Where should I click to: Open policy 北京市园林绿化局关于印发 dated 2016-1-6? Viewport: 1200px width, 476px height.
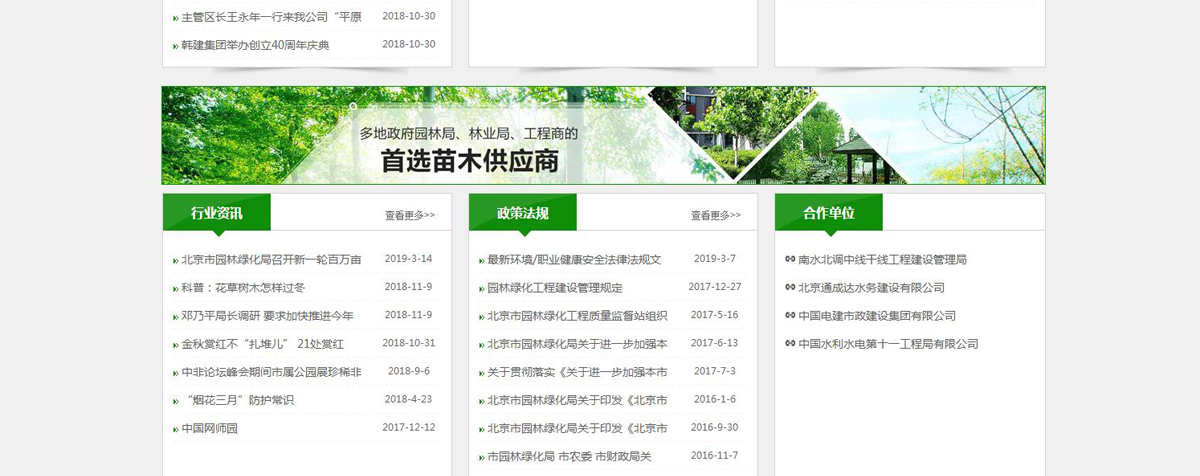click(x=577, y=400)
